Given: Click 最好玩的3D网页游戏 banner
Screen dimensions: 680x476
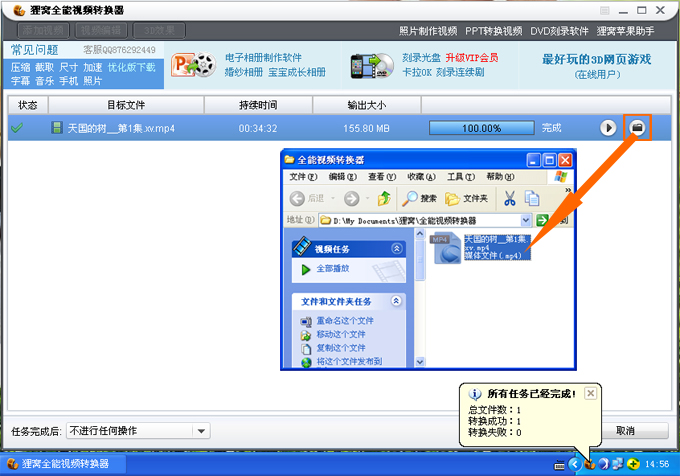Looking at the screenshot, I should pos(597,60).
